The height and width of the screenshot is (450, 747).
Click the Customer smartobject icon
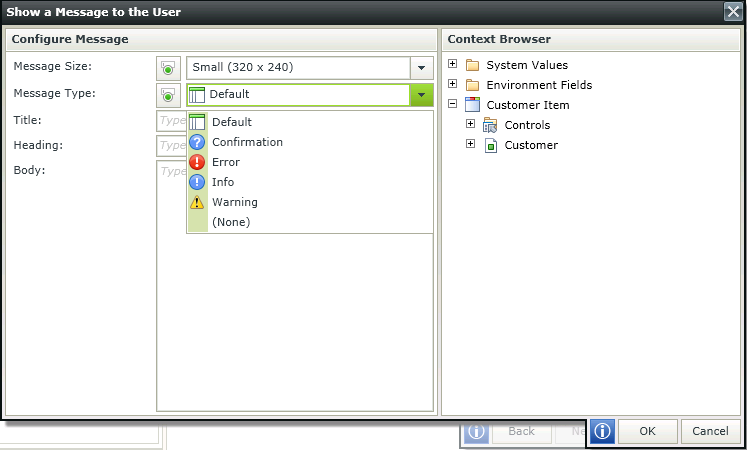tap(491, 145)
